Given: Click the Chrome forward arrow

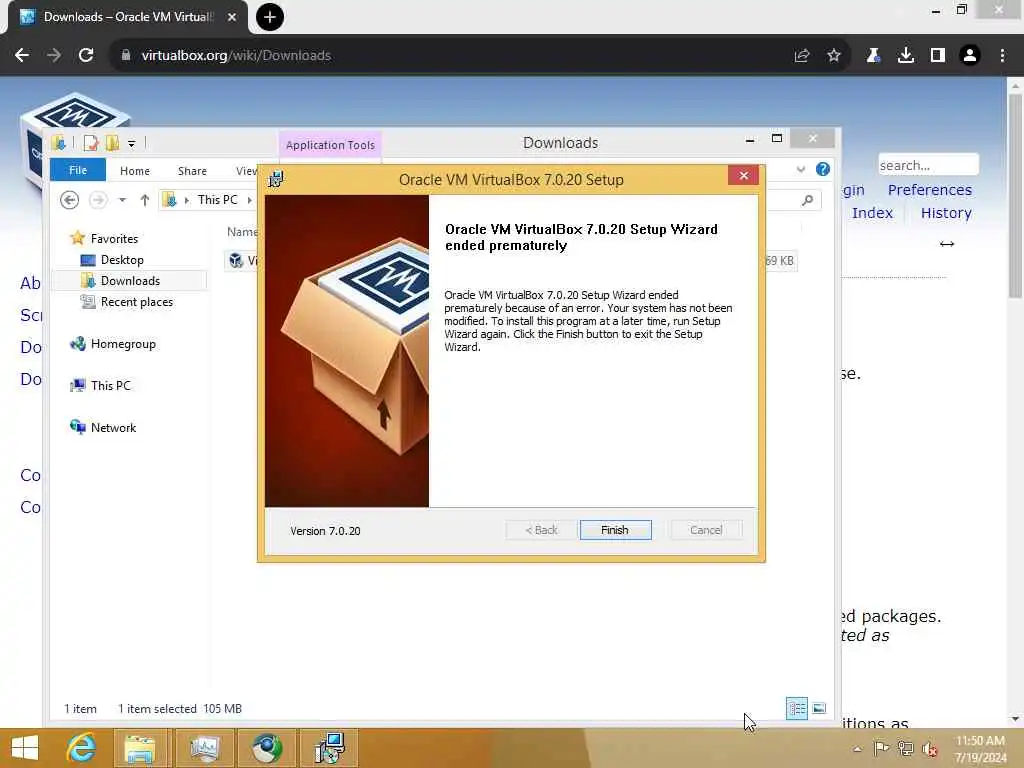Looking at the screenshot, I should [x=54, y=56].
